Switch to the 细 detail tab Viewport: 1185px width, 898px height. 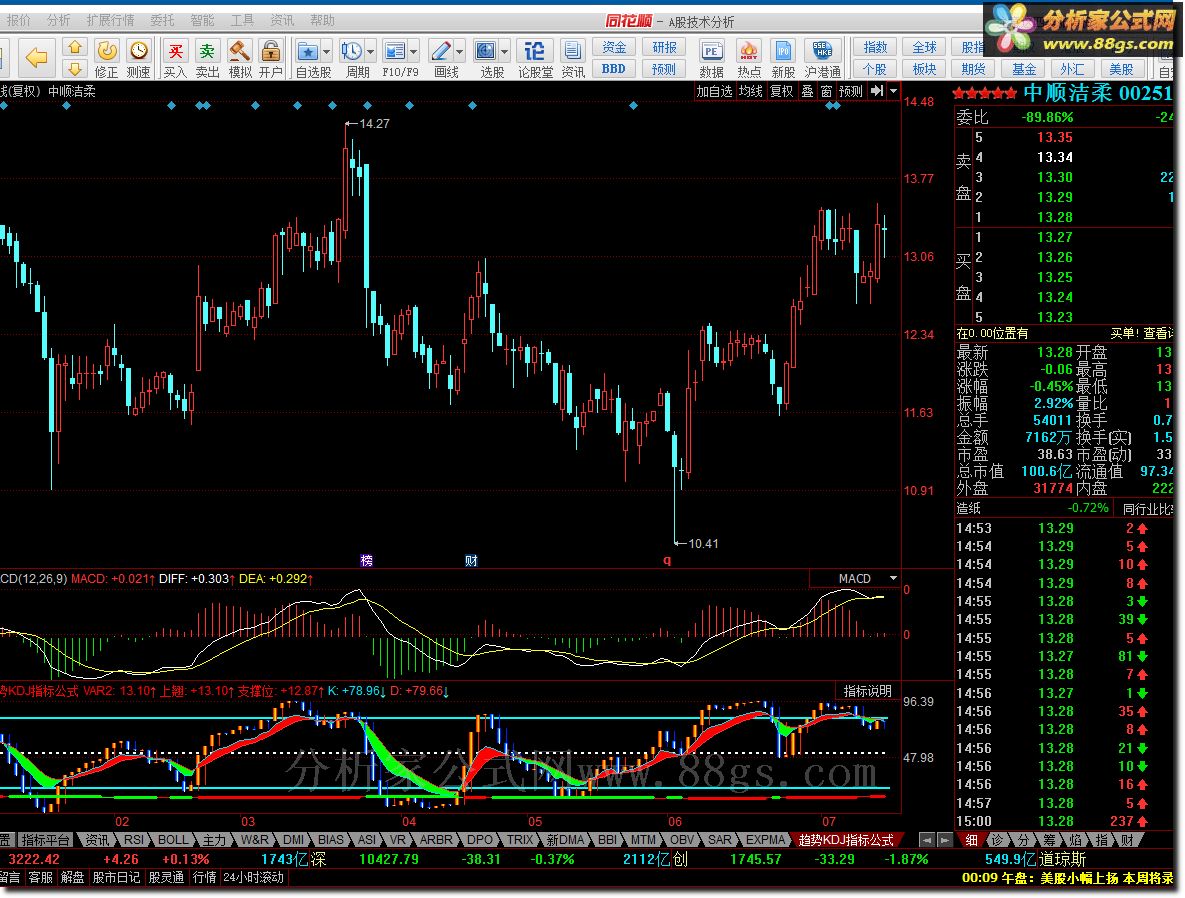[x=971, y=840]
